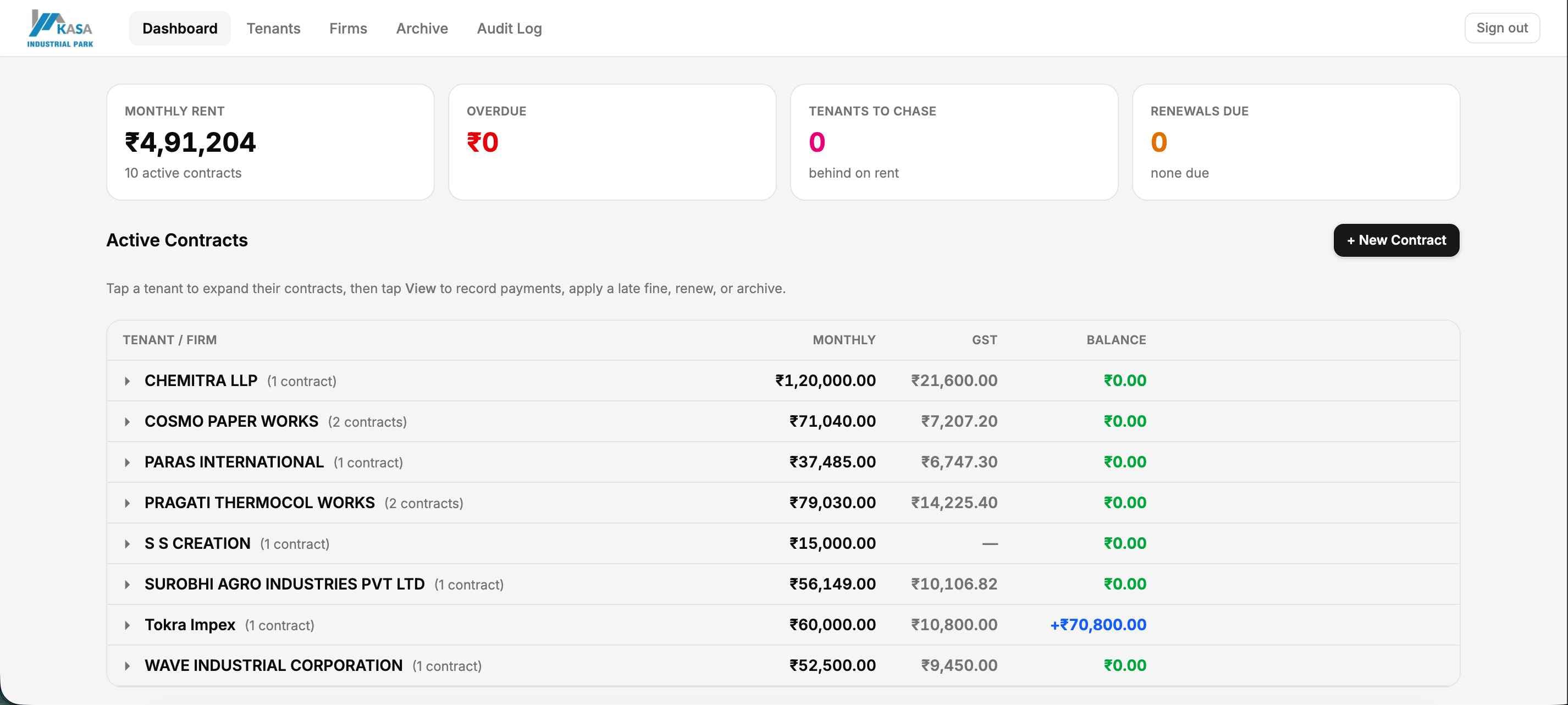Click WAVE INDUSTRIAL balance ₹0.00

pos(1125,665)
